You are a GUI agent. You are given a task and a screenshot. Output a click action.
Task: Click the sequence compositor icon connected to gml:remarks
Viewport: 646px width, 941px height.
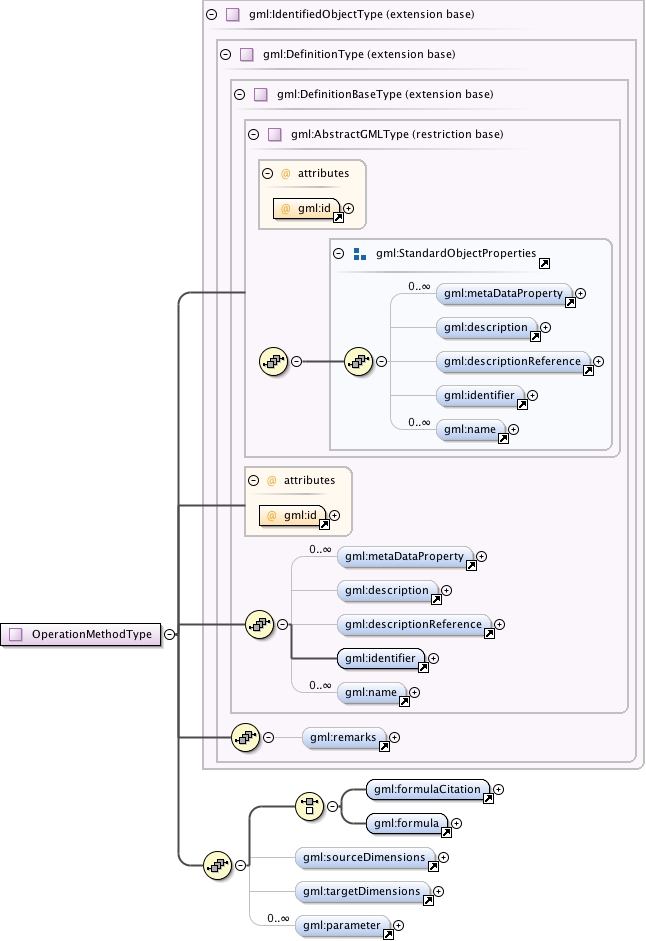[x=246, y=738]
